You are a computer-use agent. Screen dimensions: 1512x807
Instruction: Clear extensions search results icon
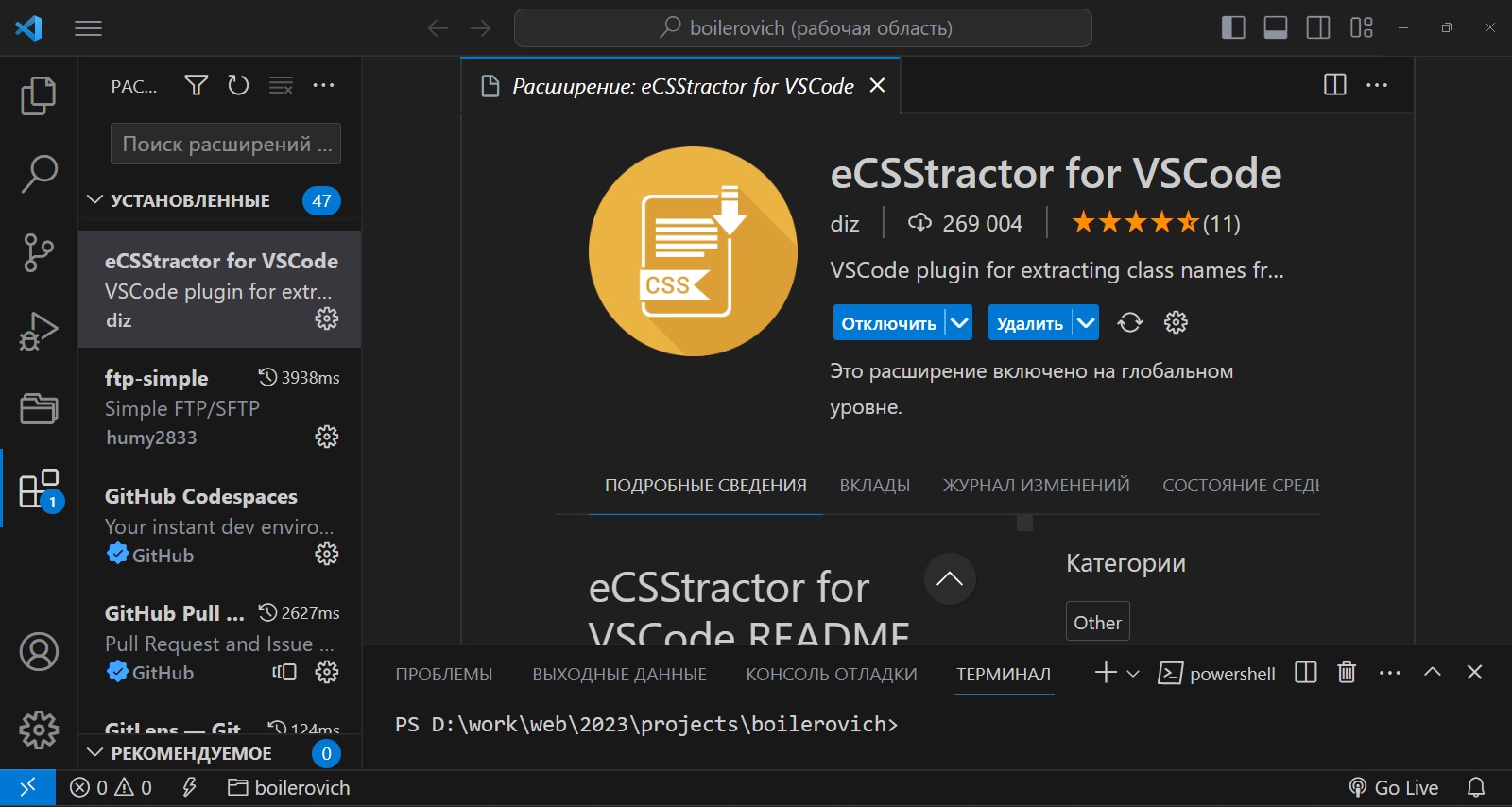pos(281,86)
